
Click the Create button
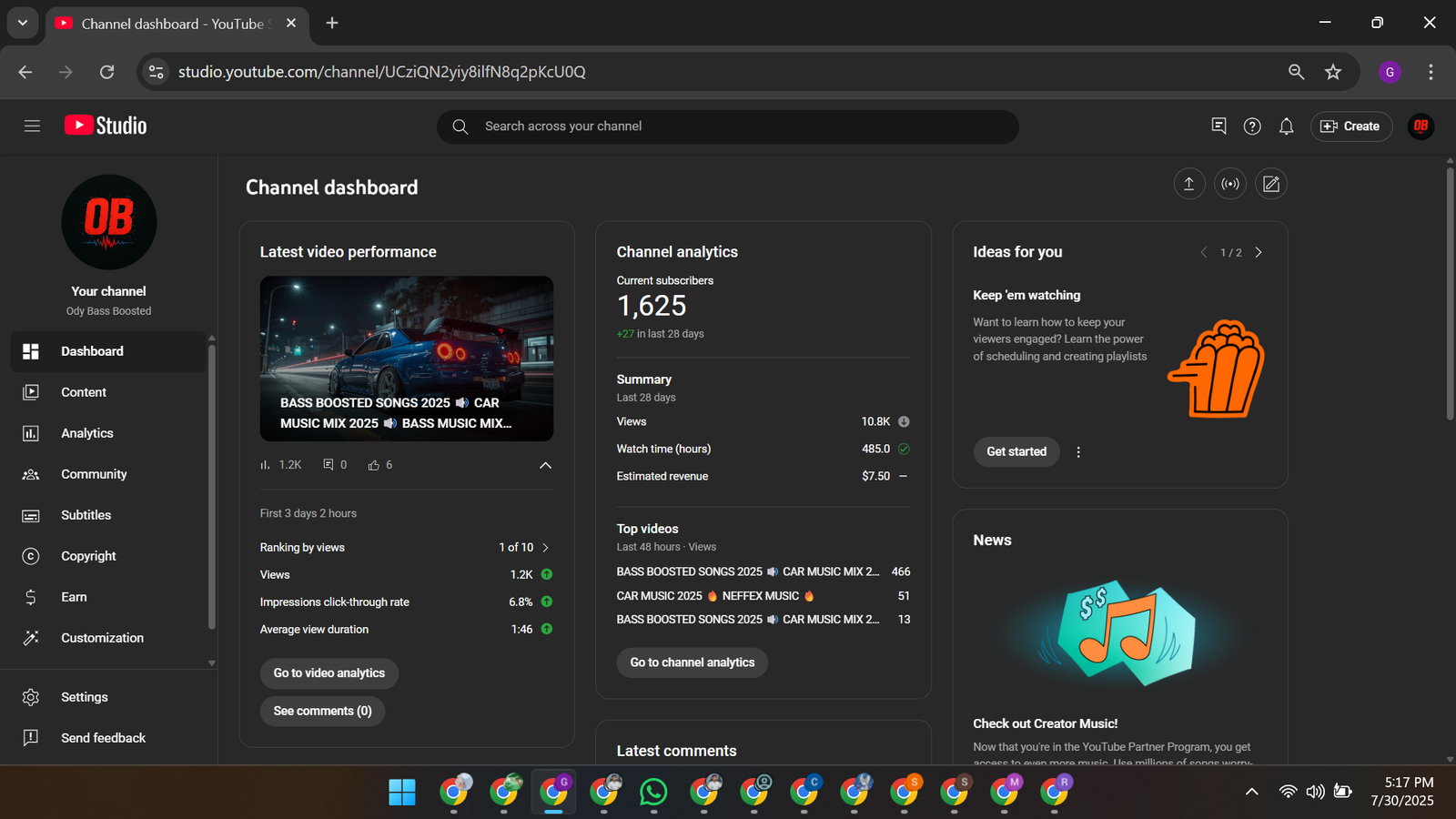pos(1351,126)
